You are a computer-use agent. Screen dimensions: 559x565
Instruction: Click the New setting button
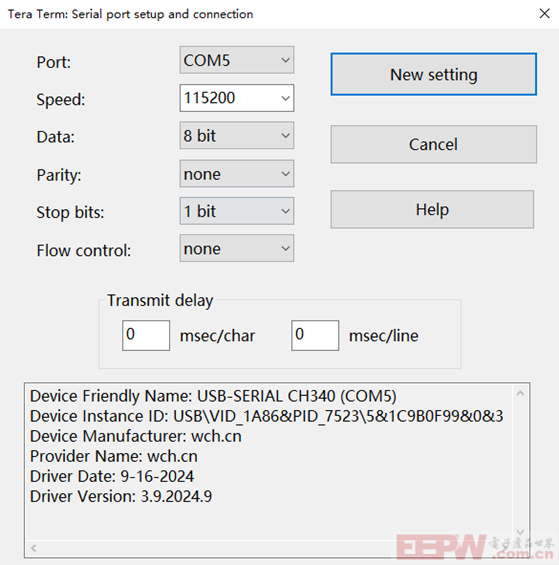pyautogui.click(x=434, y=75)
